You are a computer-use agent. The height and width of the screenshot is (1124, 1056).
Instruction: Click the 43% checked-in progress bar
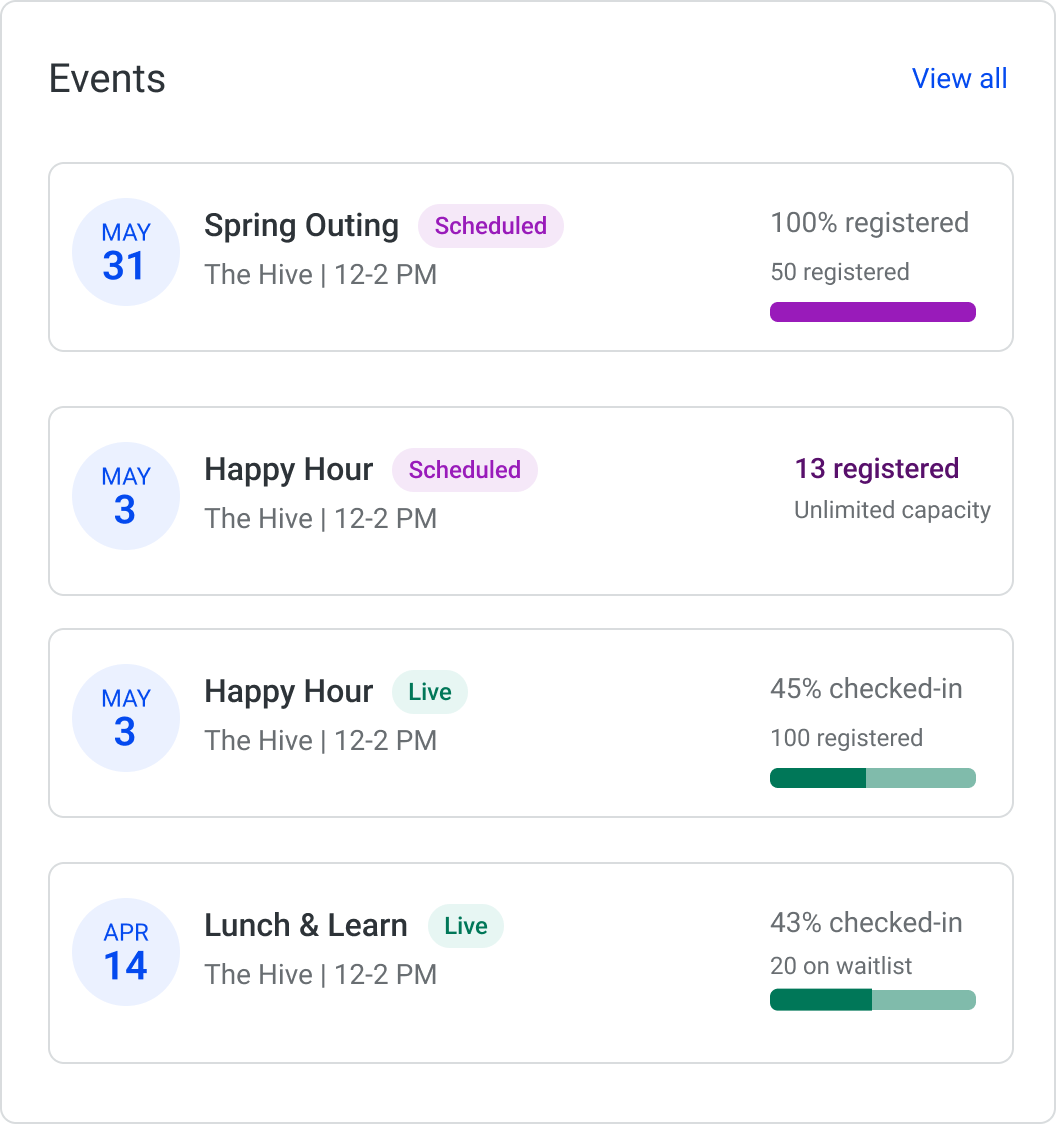tap(872, 1000)
